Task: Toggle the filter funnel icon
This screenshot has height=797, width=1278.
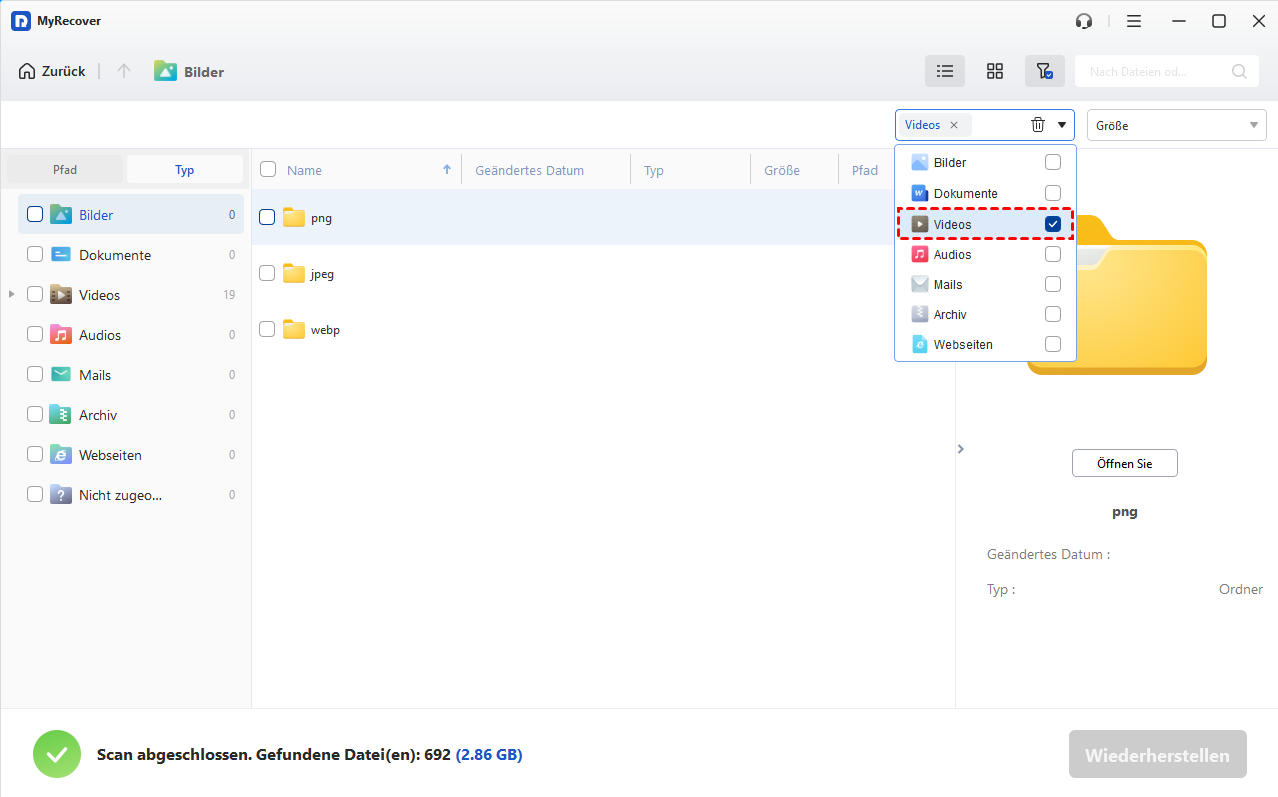Action: click(1044, 71)
